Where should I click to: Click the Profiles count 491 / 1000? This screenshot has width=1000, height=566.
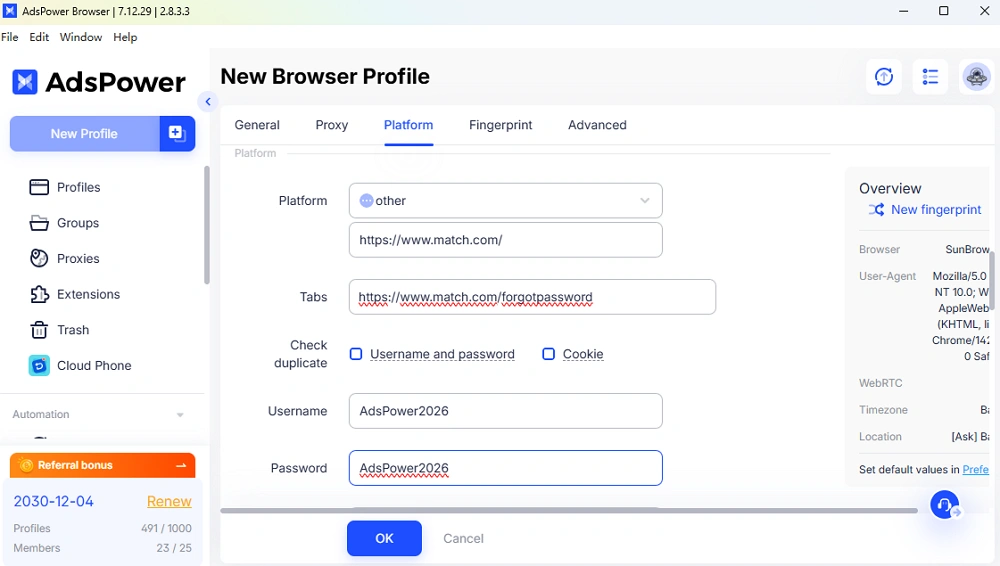pos(166,528)
